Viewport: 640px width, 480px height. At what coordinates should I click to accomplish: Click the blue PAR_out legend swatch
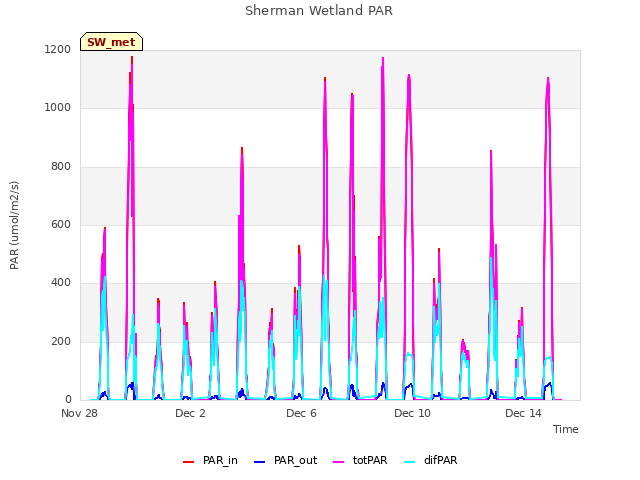click(259, 462)
